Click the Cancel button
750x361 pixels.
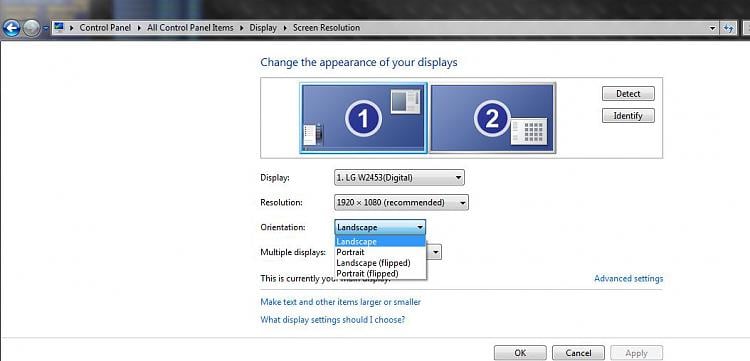[578, 353]
